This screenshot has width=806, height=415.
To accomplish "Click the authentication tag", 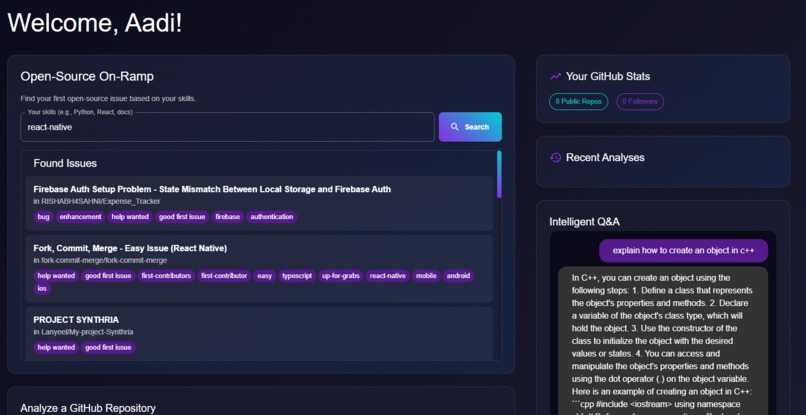I will 272,217.
